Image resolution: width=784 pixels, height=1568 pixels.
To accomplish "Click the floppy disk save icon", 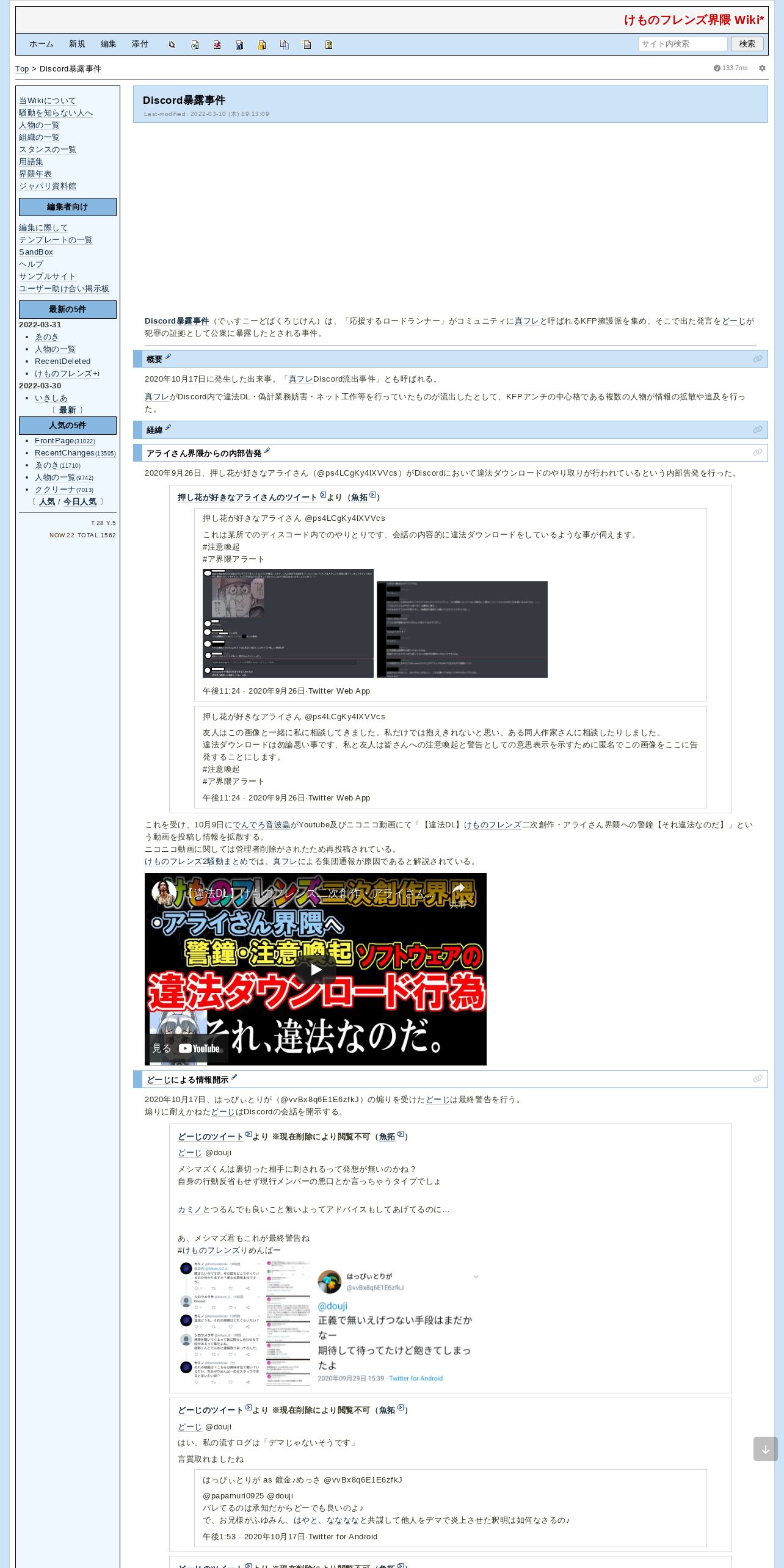I will point(239,45).
